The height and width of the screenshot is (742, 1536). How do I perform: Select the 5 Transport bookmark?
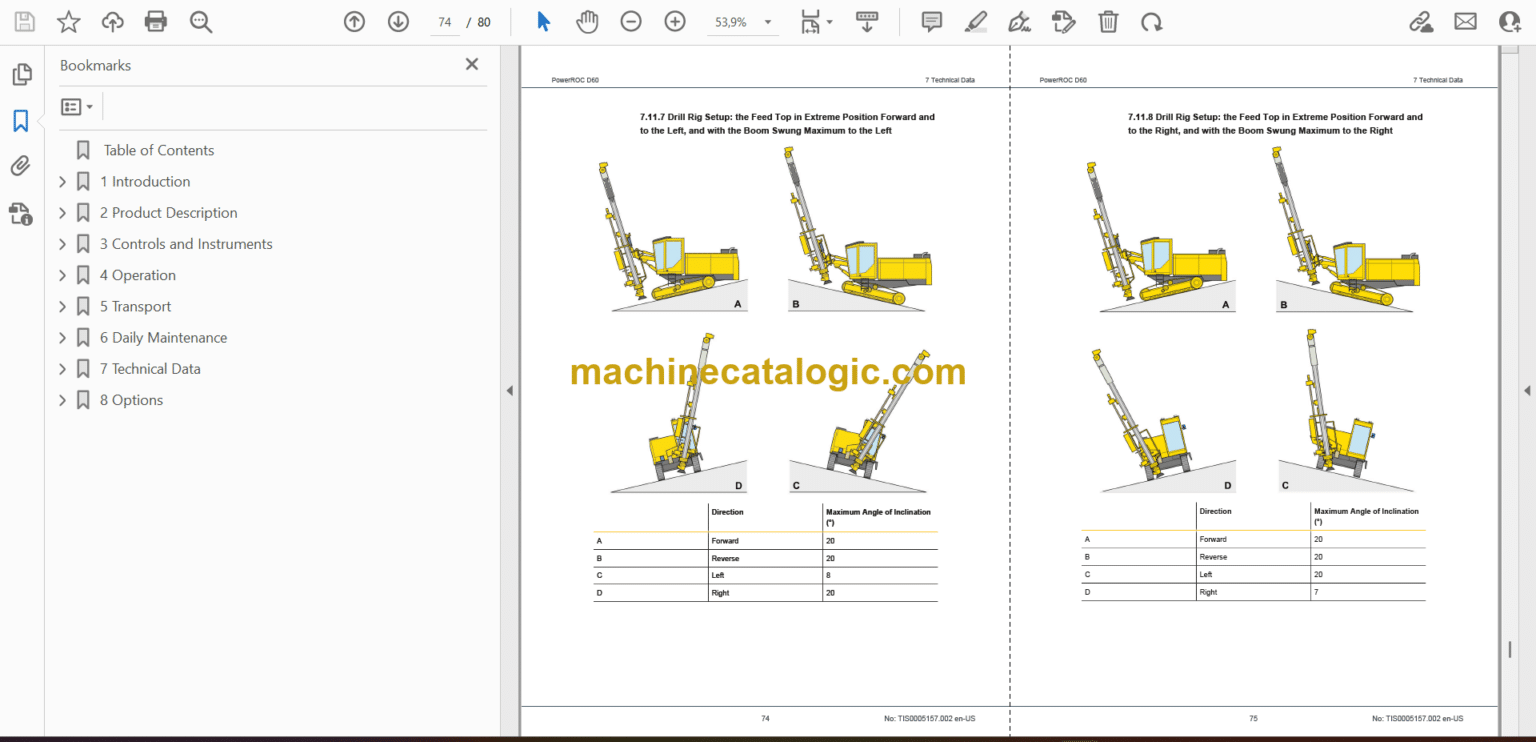pyautogui.click(x=135, y=306)
